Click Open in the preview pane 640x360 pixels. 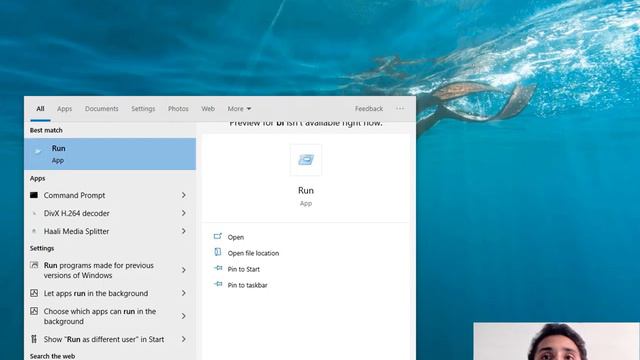click(x=236, y=237)
